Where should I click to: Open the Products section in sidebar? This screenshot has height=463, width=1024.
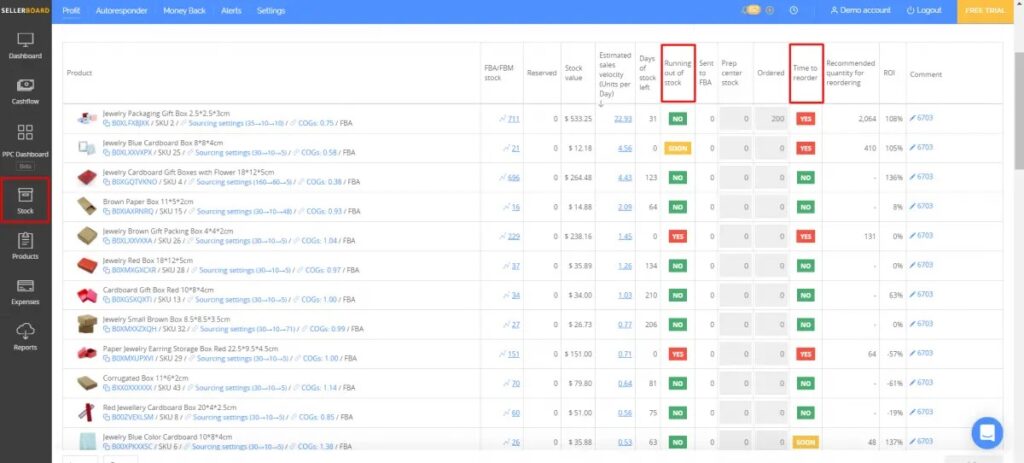26,245
